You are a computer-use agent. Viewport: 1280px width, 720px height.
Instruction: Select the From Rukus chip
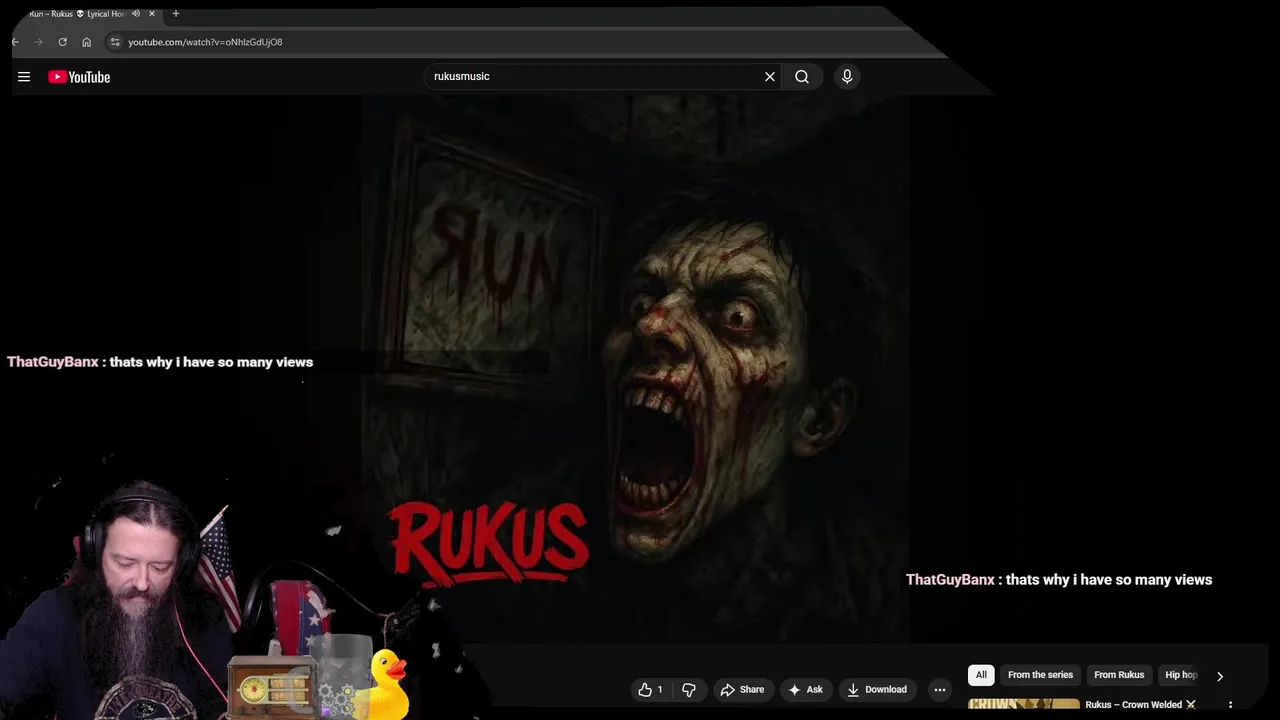tap(1119, 675)
